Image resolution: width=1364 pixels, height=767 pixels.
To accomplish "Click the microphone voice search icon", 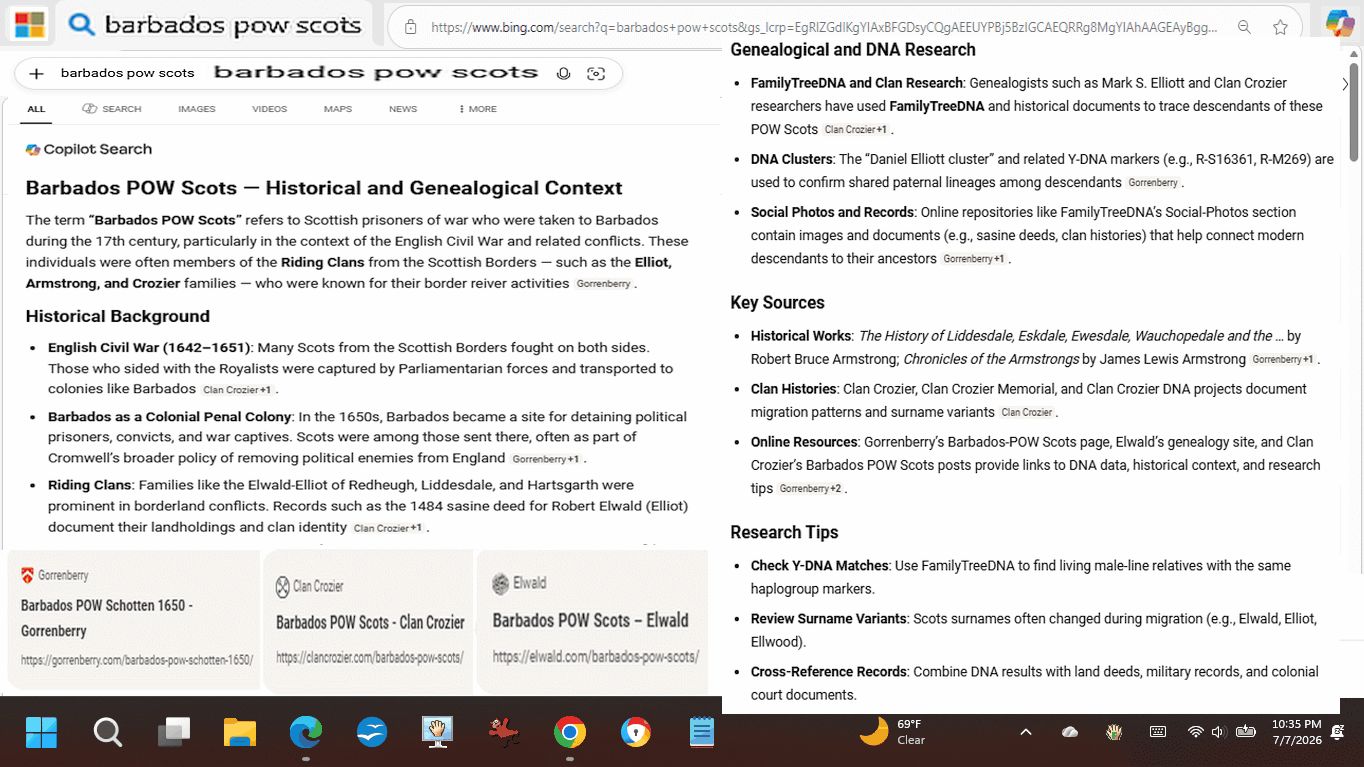I will (564, 73).
